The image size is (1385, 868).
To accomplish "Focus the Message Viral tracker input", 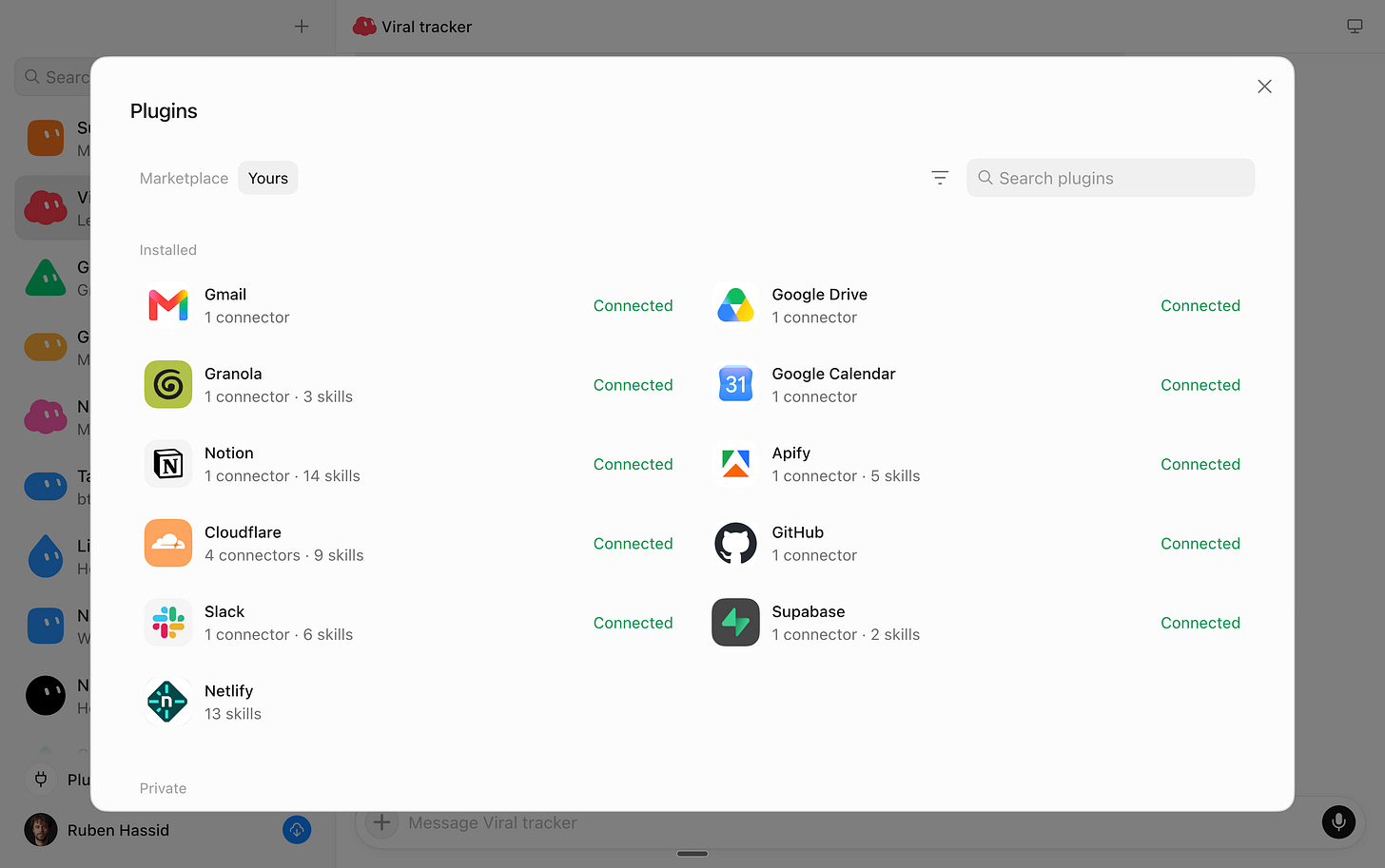I will point(492,822).
